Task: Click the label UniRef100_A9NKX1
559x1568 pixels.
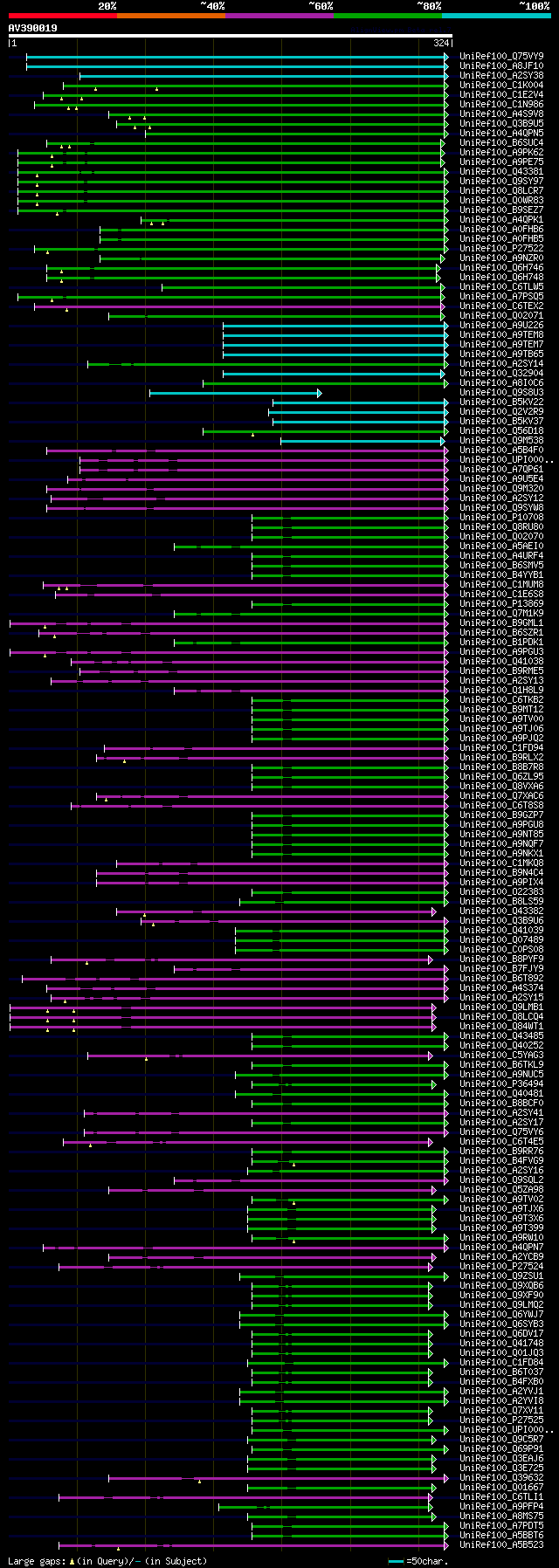Action: click(501, 853)
